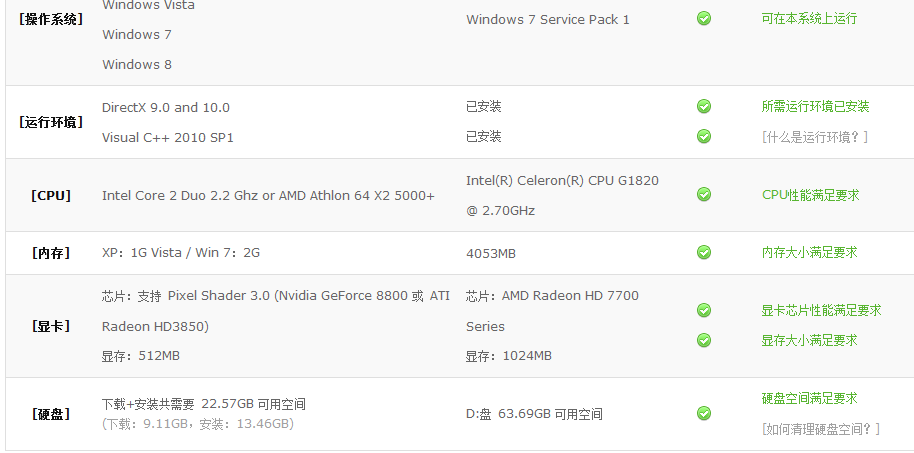The image size is (914, 453).
Task: Click the video memory size check icon
Action: 704,340
